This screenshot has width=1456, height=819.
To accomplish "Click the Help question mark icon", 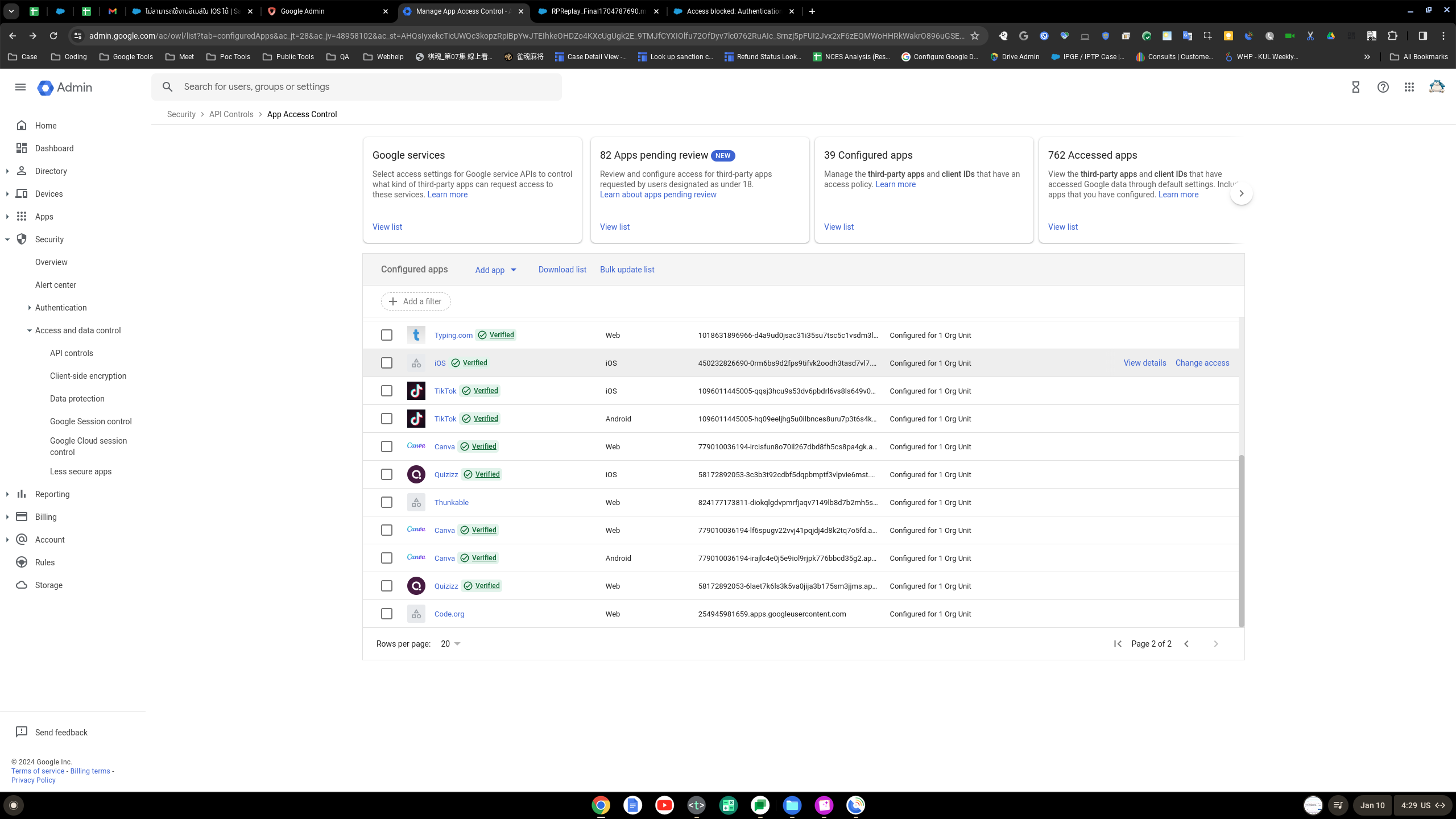I will point(1383,87).
